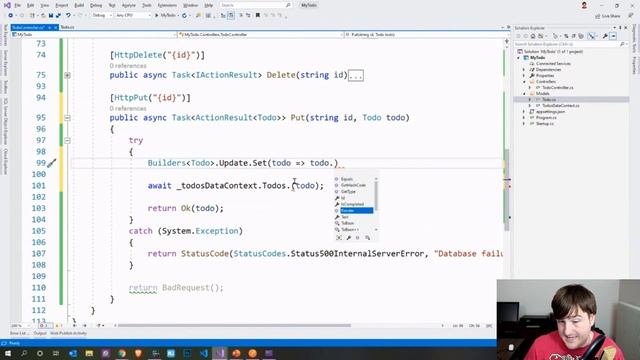Choose IsCompleted in IntelliSense list

(353, 204)
